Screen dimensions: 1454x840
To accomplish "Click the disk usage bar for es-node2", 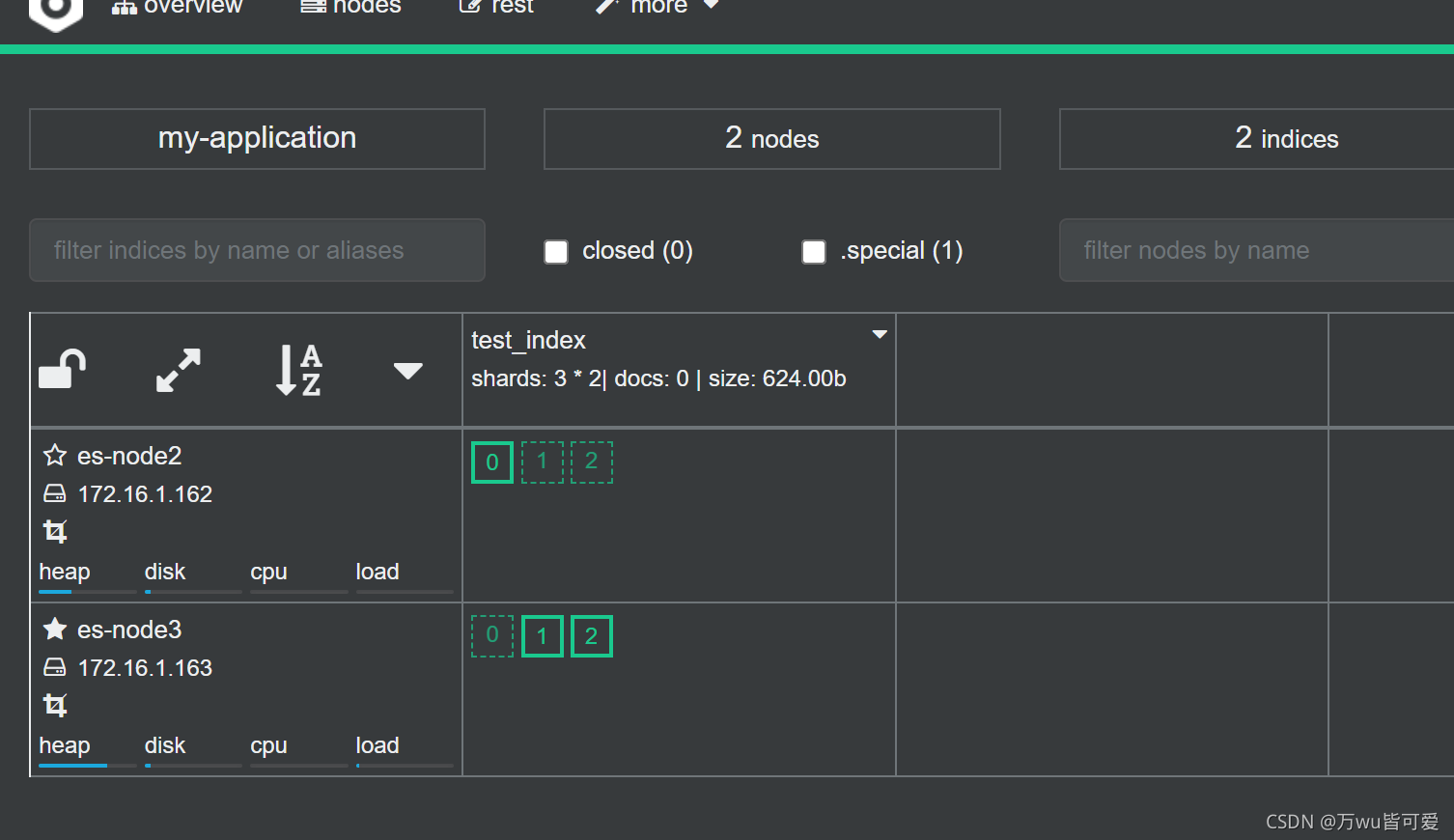I will (x=193, y=591).
